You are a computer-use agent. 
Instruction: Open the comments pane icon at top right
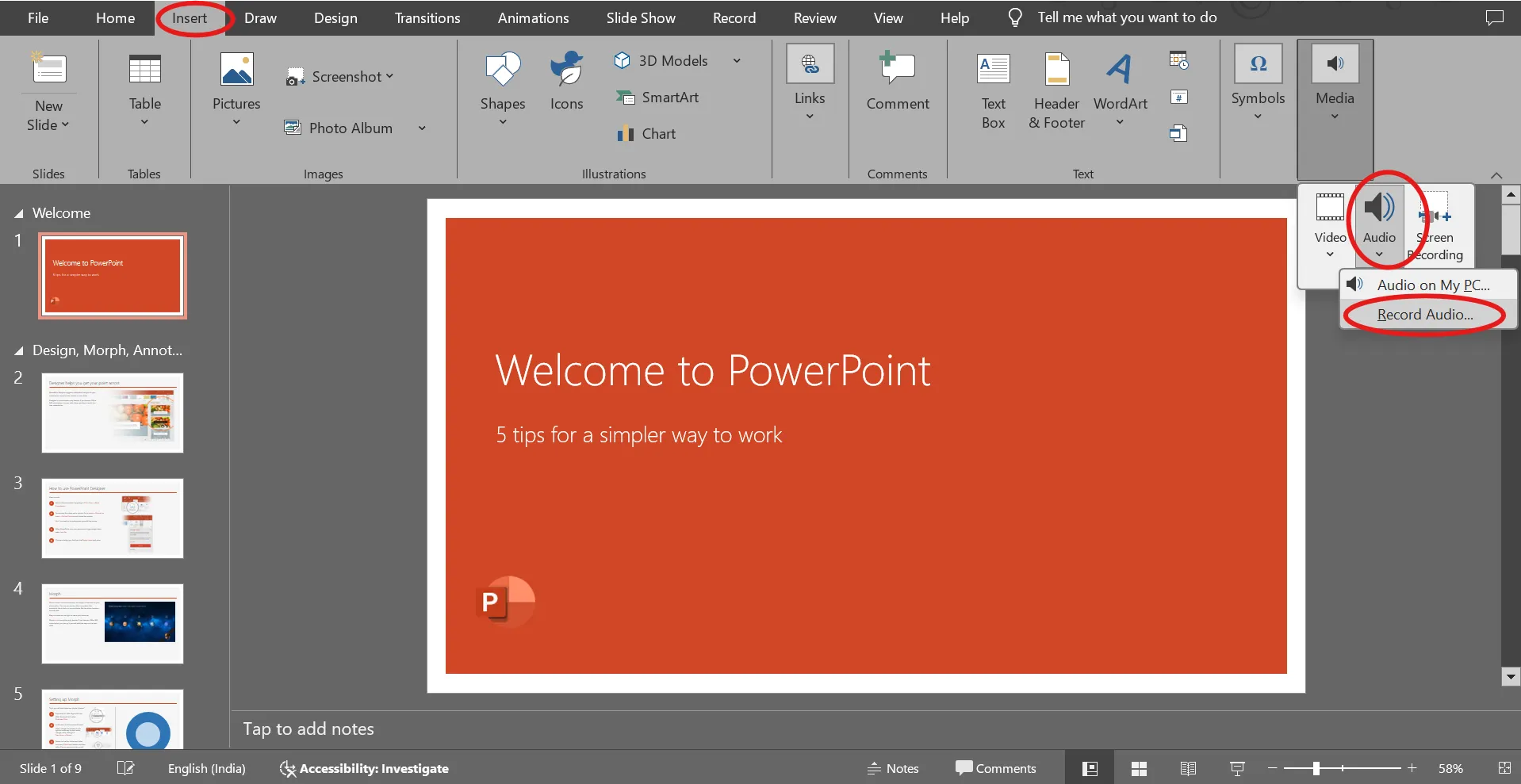(1494, 17)
